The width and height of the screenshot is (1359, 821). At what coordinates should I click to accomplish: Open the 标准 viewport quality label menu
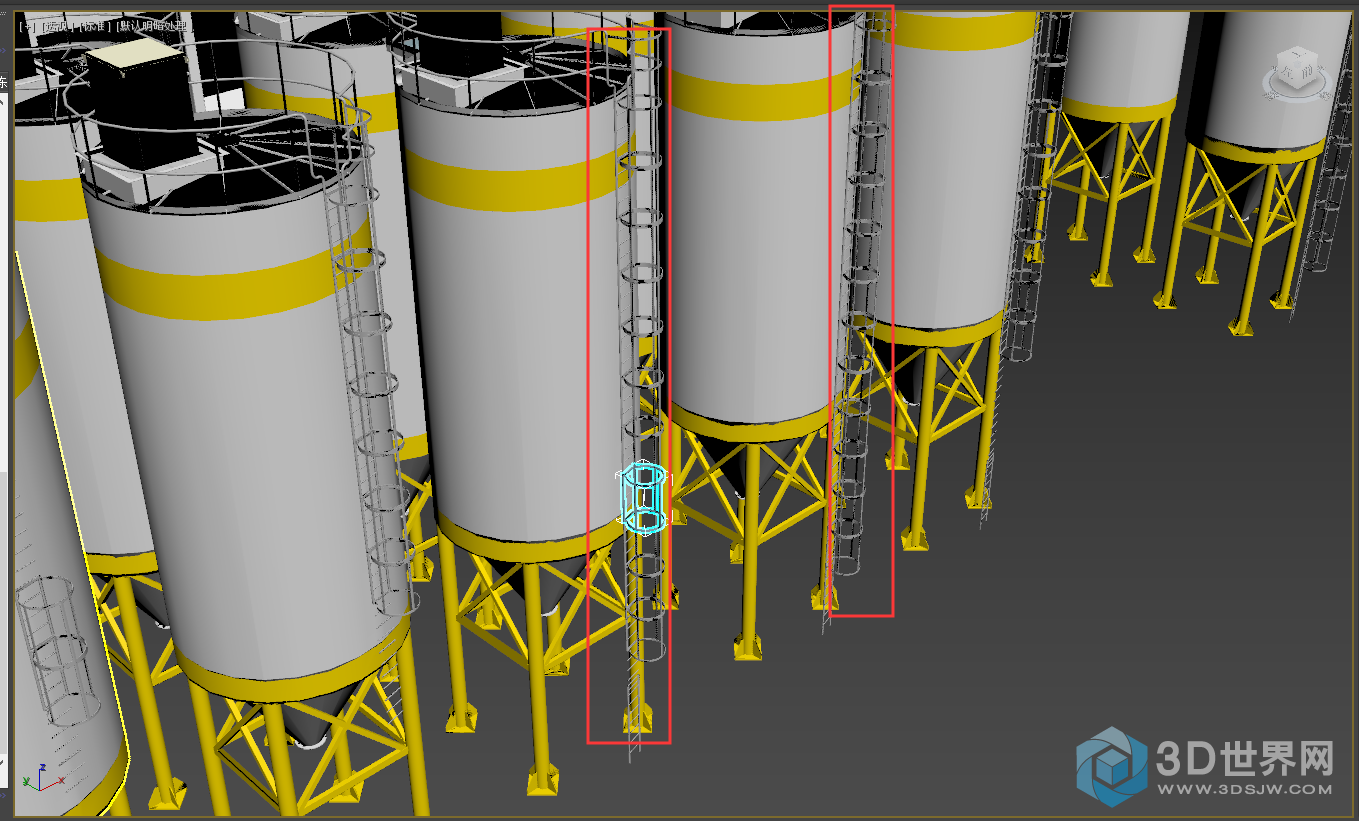click(95, 26)
